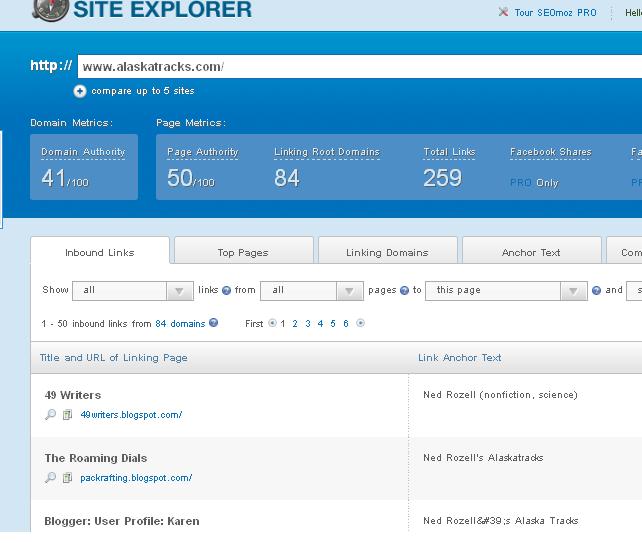Sort by Title and URL of Linking Page
This screenshot has width=642, height=543.
coord(113,357)
